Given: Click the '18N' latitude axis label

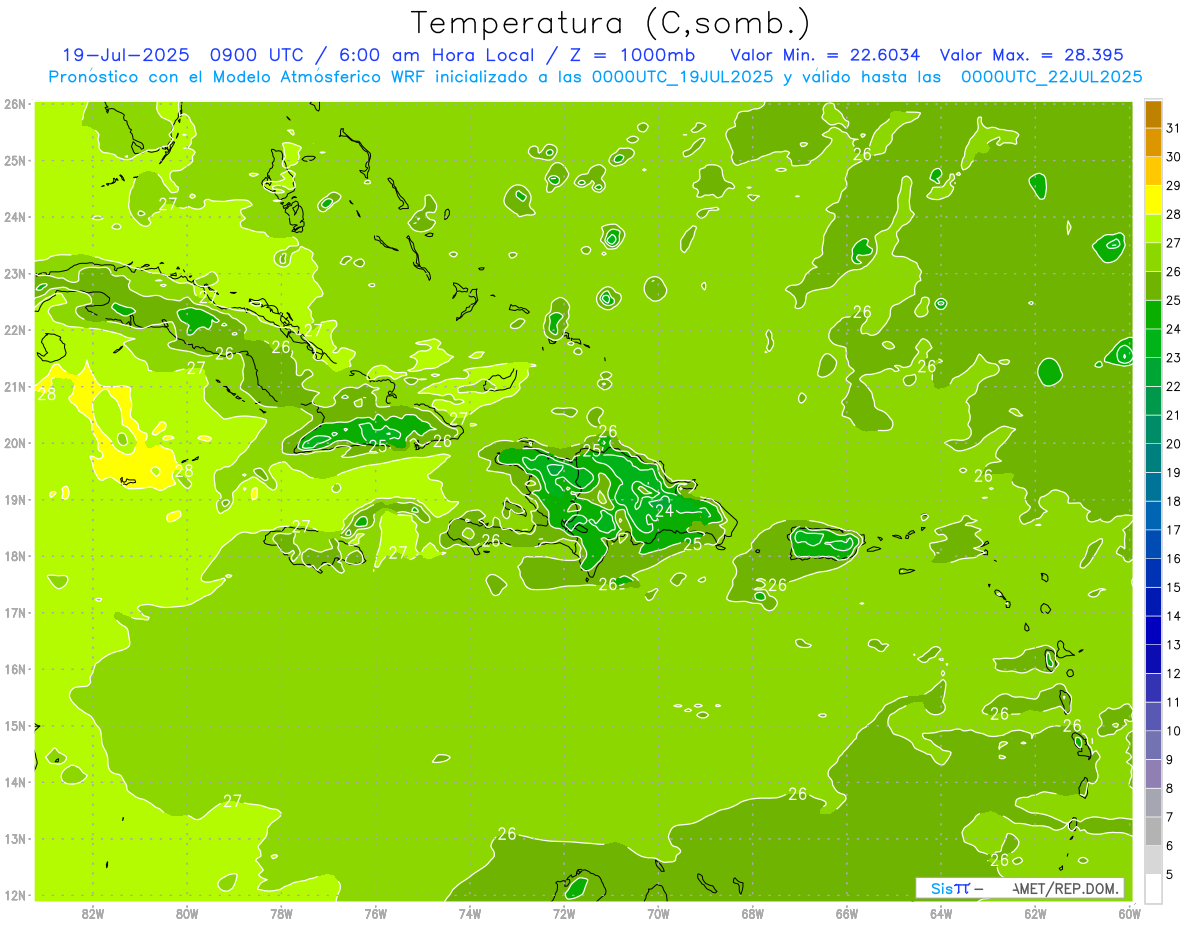Looking at the screenshot, I should pyautogui.click(x=14, y=556).
